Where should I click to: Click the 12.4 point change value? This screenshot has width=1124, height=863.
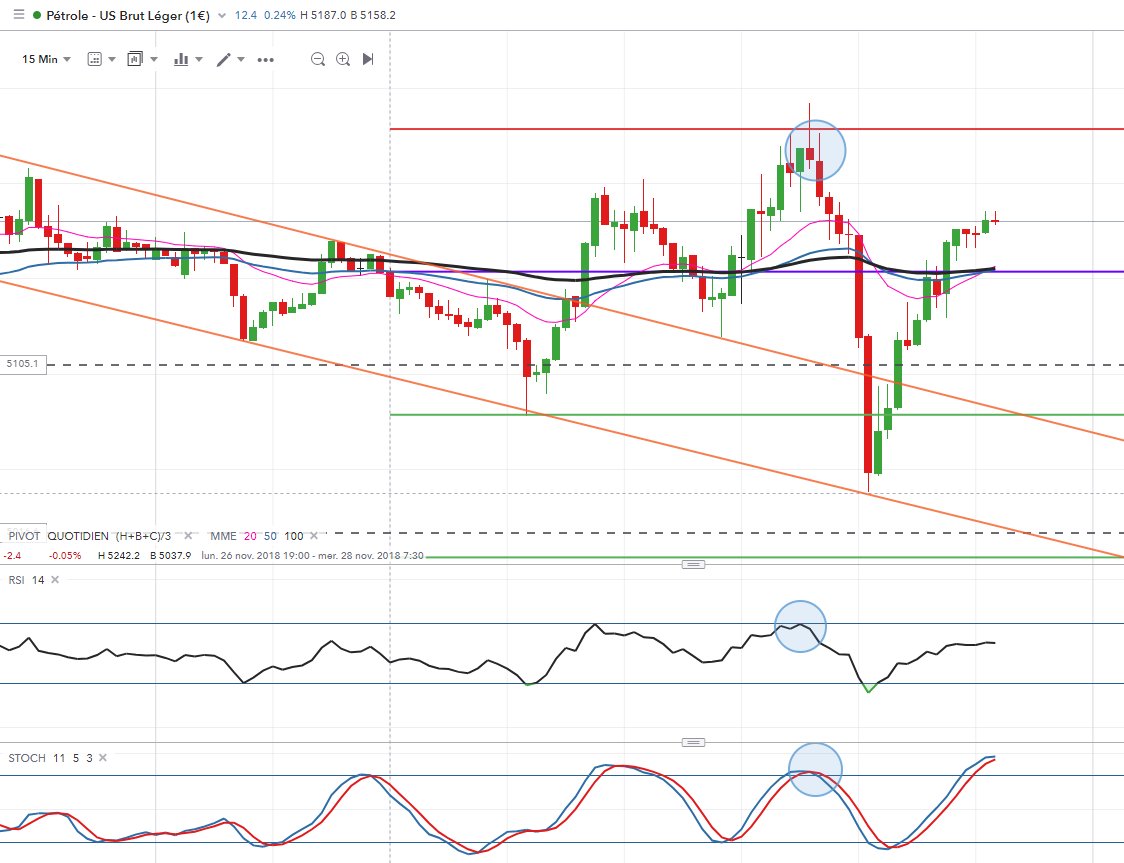[246, 15]
